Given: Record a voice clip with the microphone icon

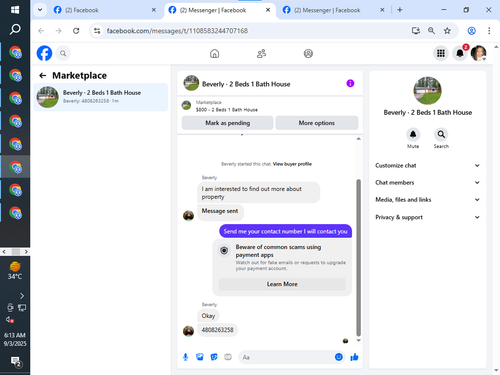Looking at the screenshot, I should coord(186,357).
